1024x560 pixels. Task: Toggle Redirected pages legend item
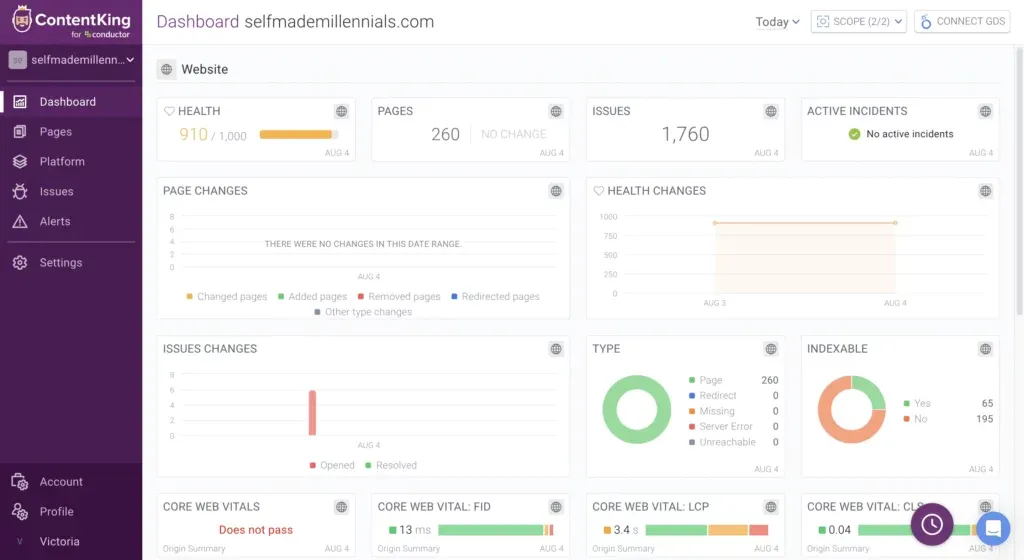(x=496, y=297)
